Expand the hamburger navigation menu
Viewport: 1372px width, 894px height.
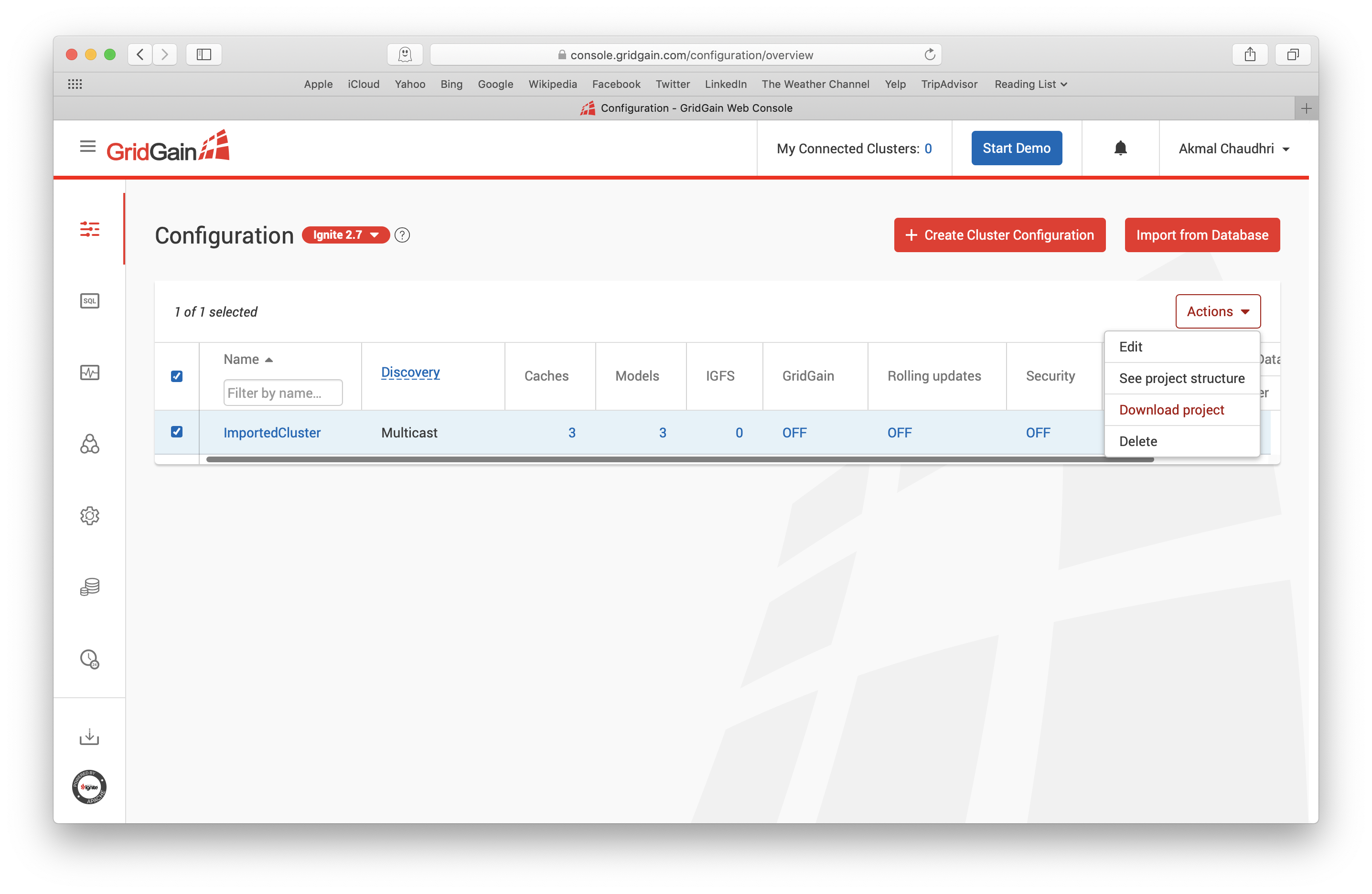[x=89, y=147]
